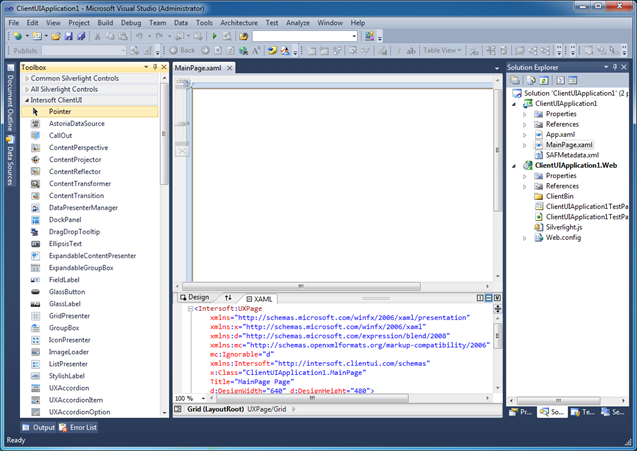This screenshot has width=637, height=451.
Task: Open the Error List button
Action: coord(78,427)
